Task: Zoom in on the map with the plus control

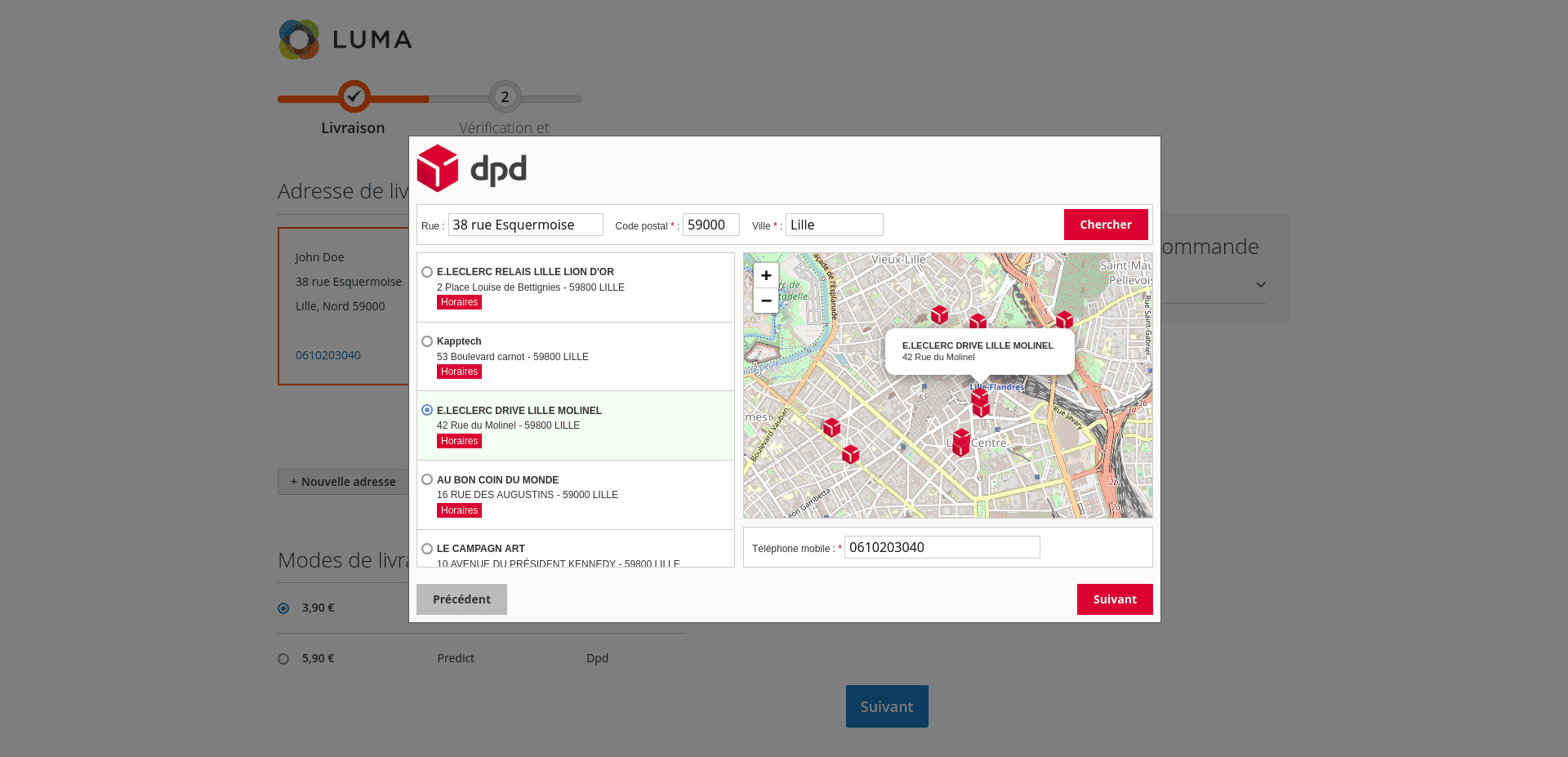Action: pyautogui.click(x=765, y=275)
